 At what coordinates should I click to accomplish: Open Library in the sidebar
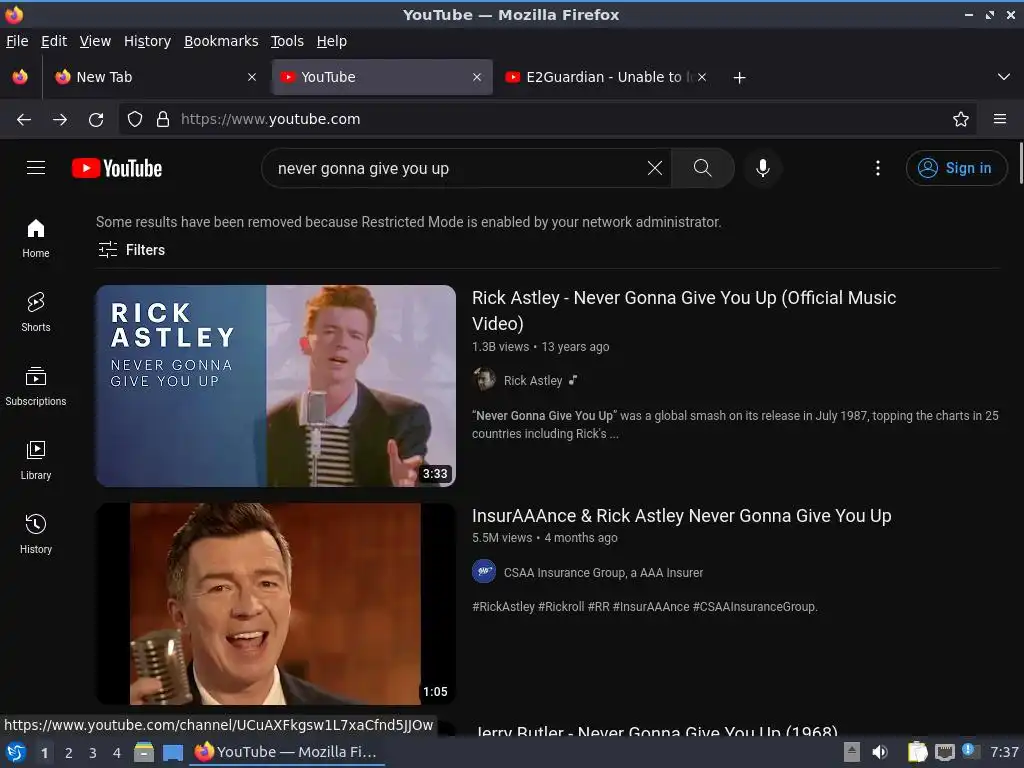click(36, 460)
